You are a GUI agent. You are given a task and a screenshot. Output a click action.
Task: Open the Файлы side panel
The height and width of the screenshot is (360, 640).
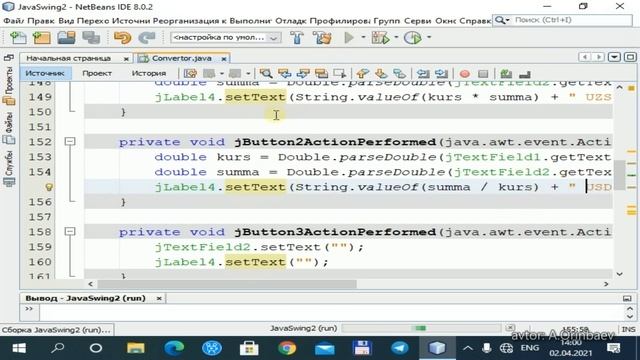point(9,128)
